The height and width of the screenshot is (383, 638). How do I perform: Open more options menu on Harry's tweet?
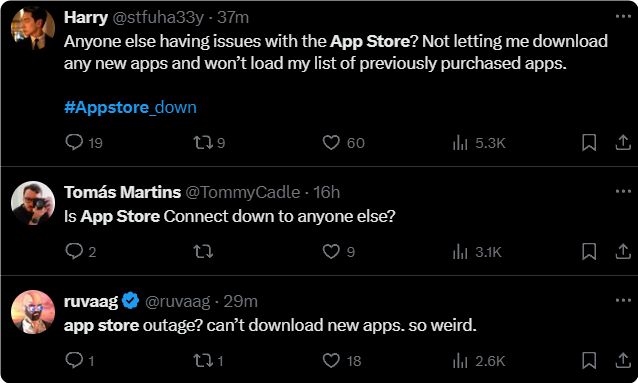[623, 16]
